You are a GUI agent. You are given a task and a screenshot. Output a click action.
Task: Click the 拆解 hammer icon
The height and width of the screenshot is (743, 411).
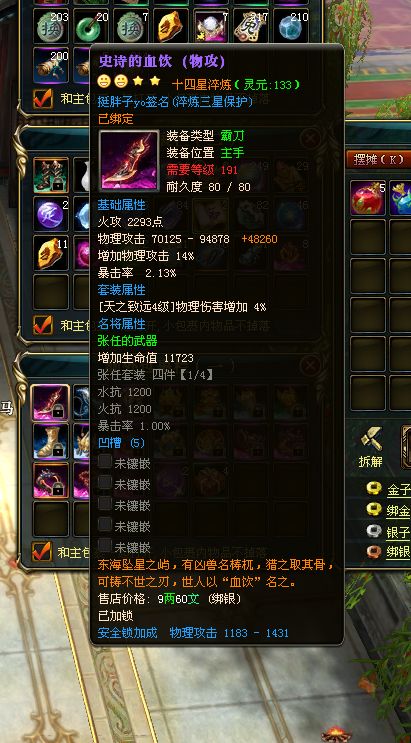(371, 439)
